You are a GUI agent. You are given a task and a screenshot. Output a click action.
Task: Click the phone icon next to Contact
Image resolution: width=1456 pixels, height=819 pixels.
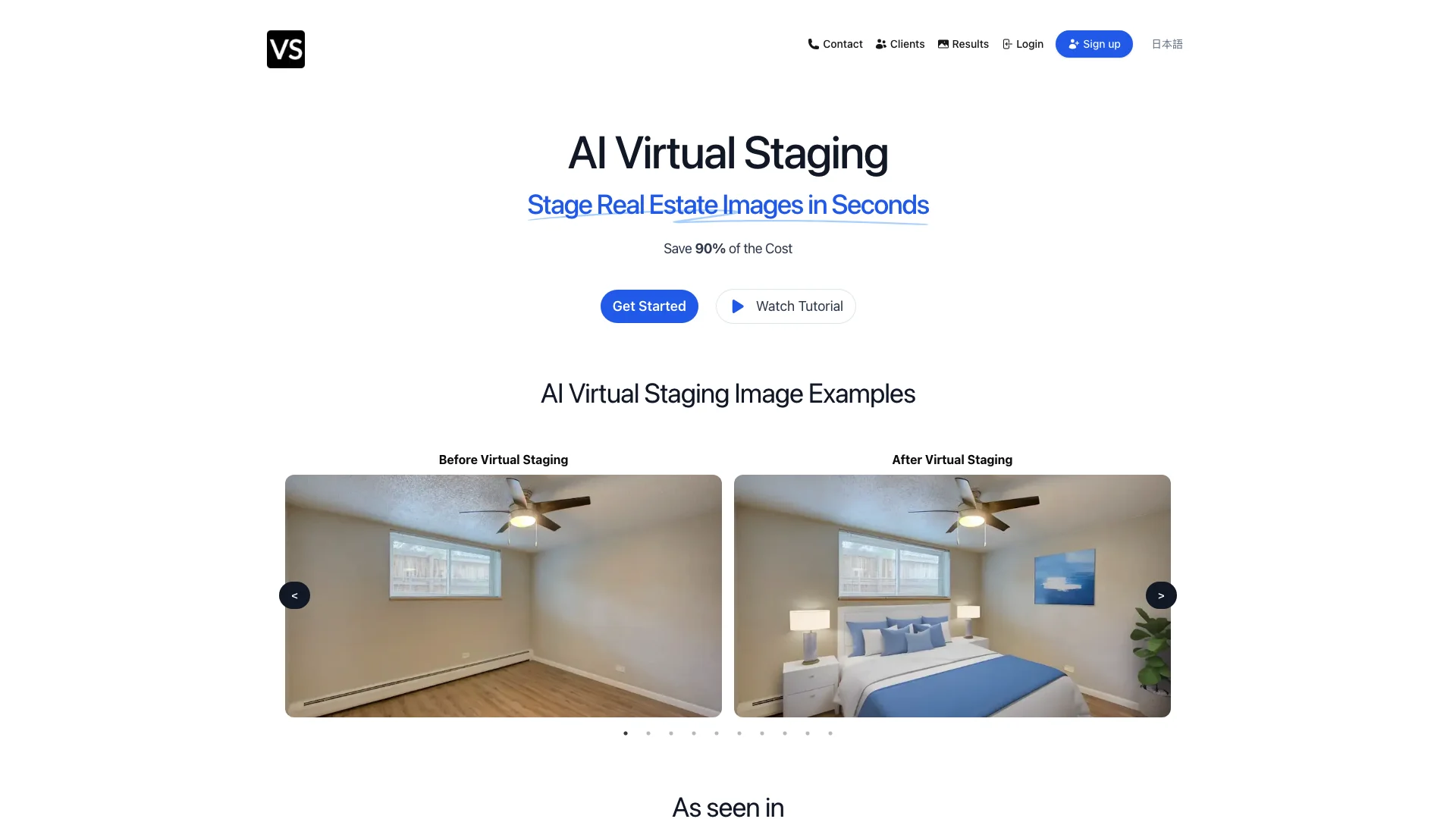pyautogui.click(x=812, y=43)
